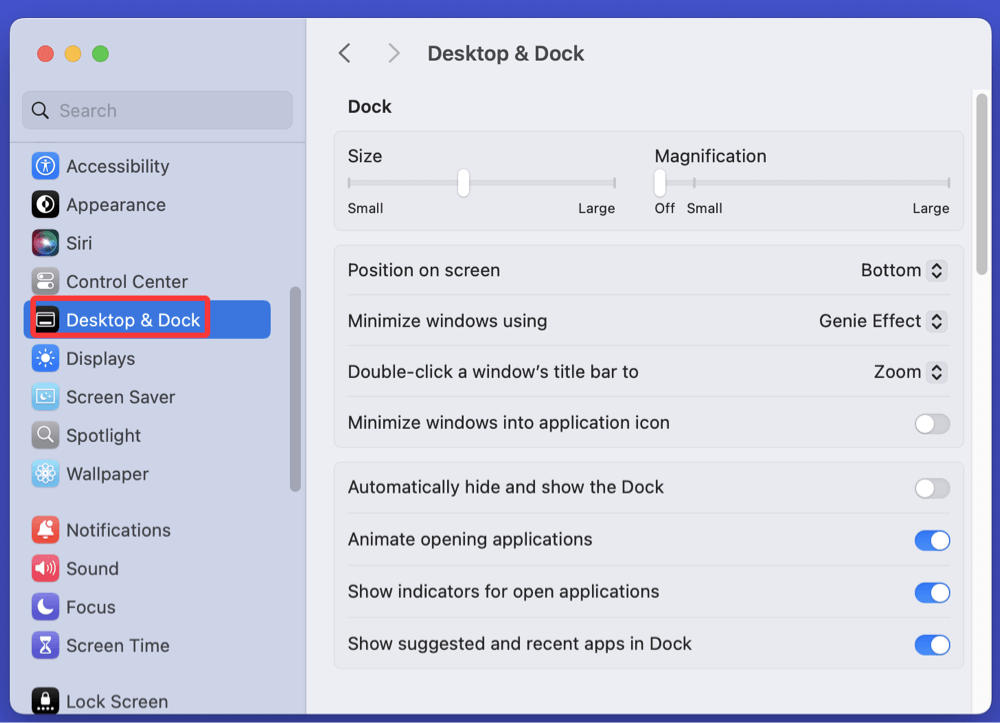The image size is (1000, 723).
Task: Open Appearance settings icon
Action: (45, 205)
